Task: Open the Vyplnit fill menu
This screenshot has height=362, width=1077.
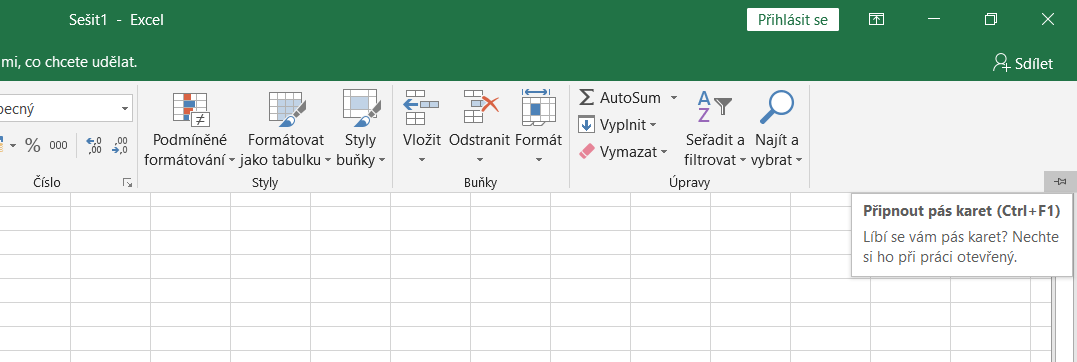Action: pos(617,125)
